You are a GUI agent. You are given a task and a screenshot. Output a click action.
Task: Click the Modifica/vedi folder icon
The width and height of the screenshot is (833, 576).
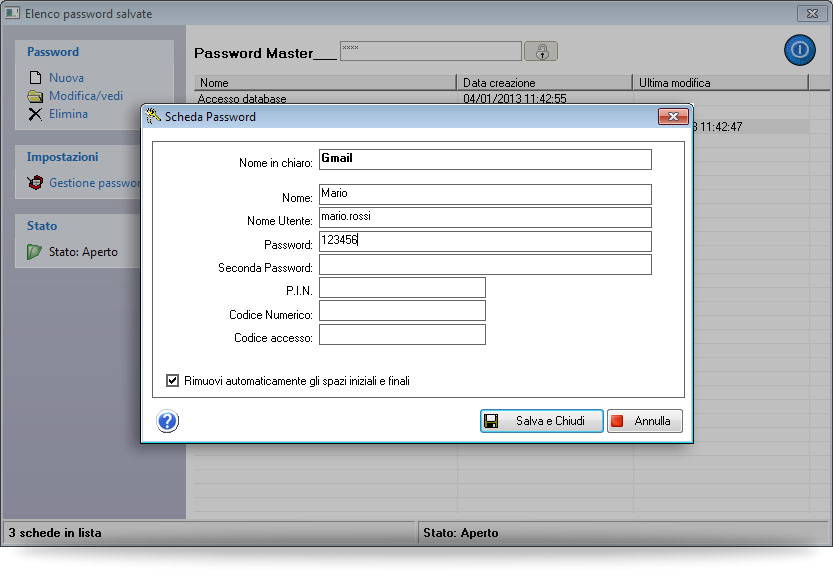pyautogui.click(x=35, y=96)
